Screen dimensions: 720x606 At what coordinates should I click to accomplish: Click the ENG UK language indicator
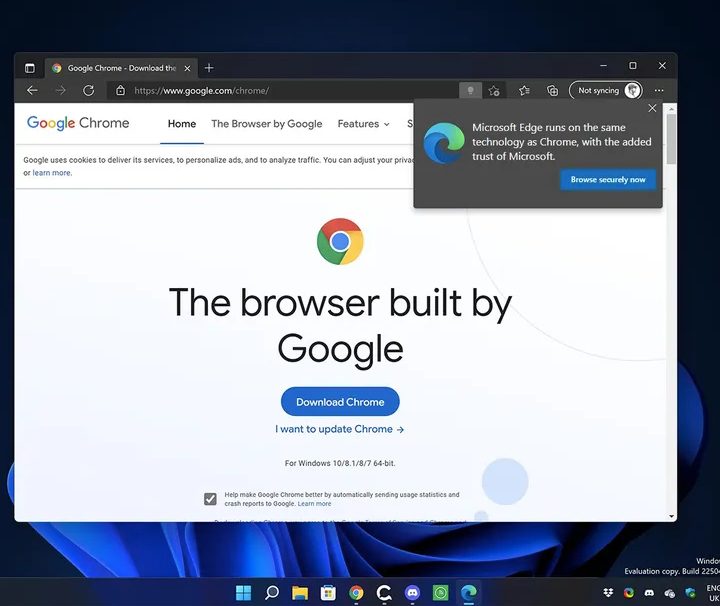click(x=713, y=593)
